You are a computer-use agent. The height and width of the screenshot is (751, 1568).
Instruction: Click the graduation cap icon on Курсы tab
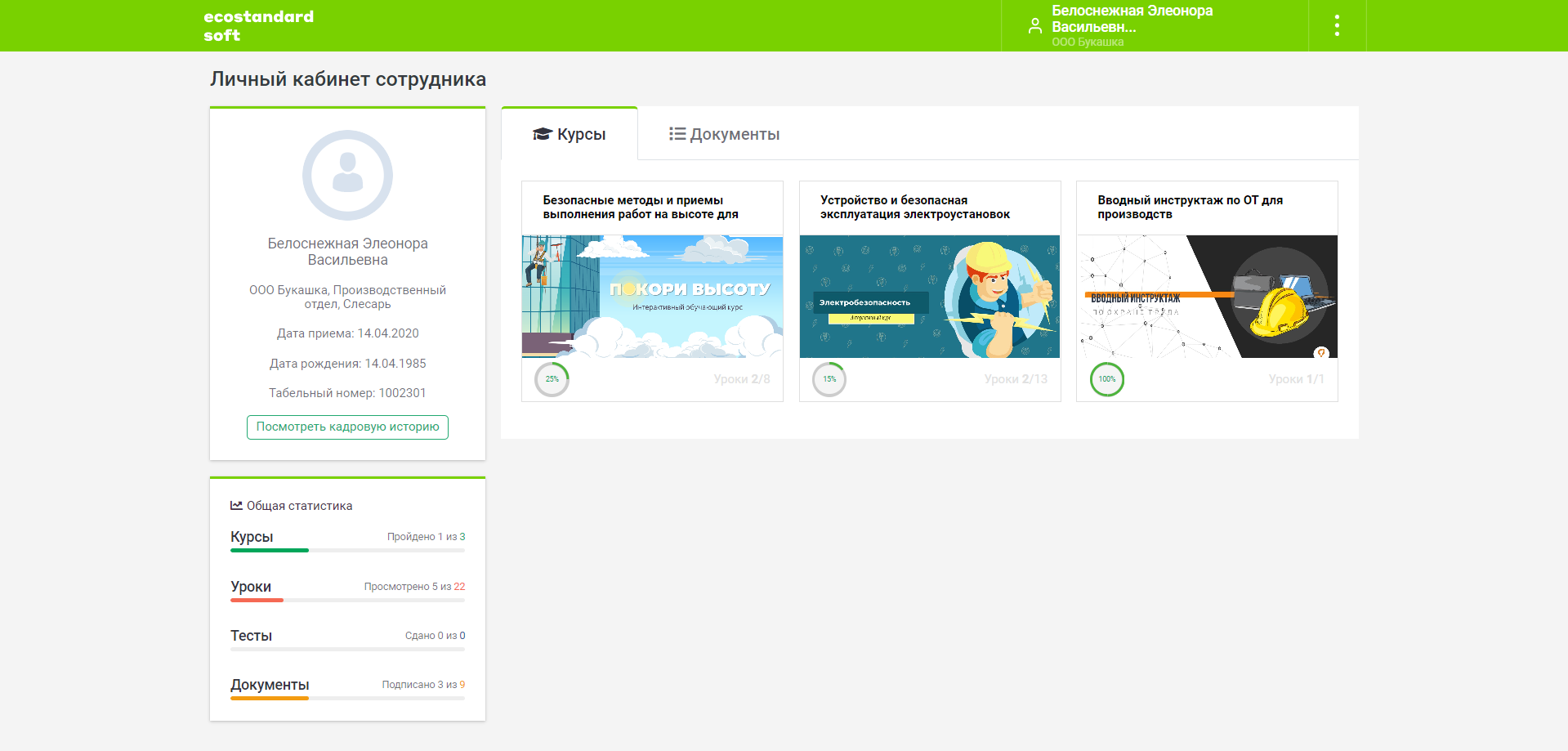pos(543,134)
